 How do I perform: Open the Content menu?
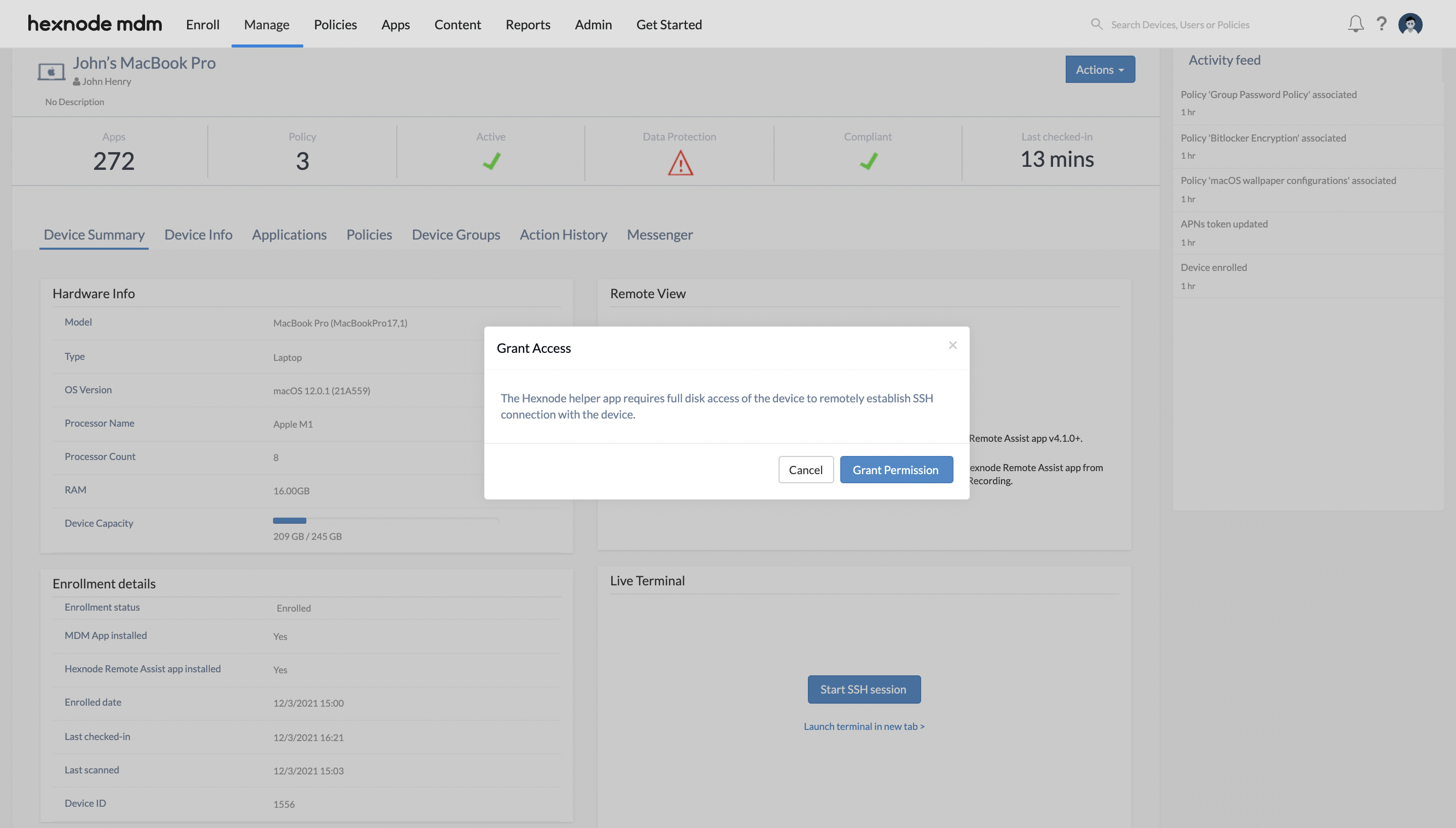(x=457, y=24)
